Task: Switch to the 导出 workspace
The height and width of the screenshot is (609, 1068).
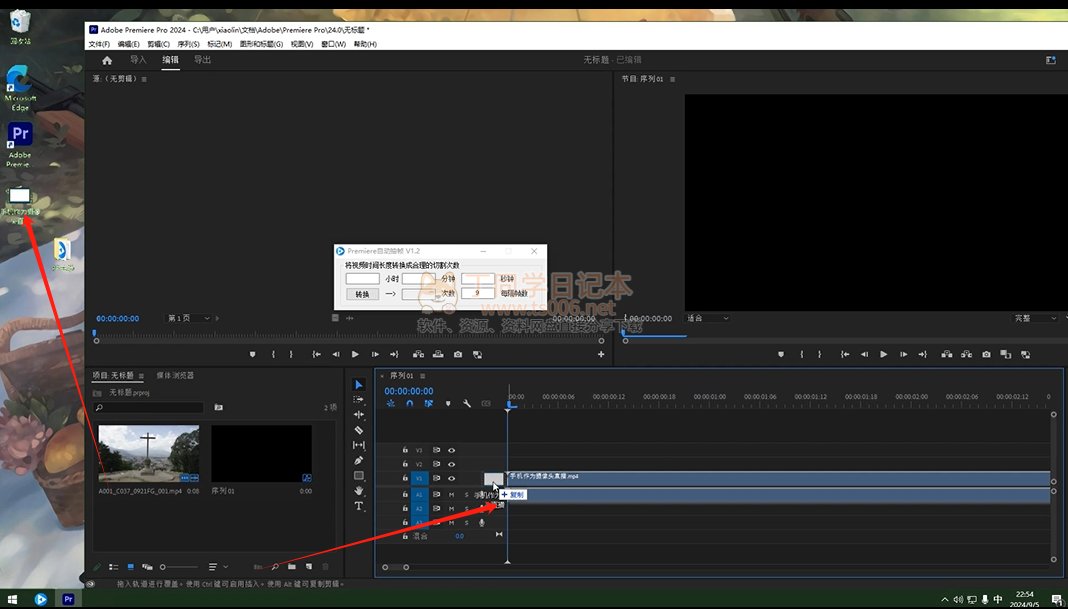Action: [x=202, y=60]
